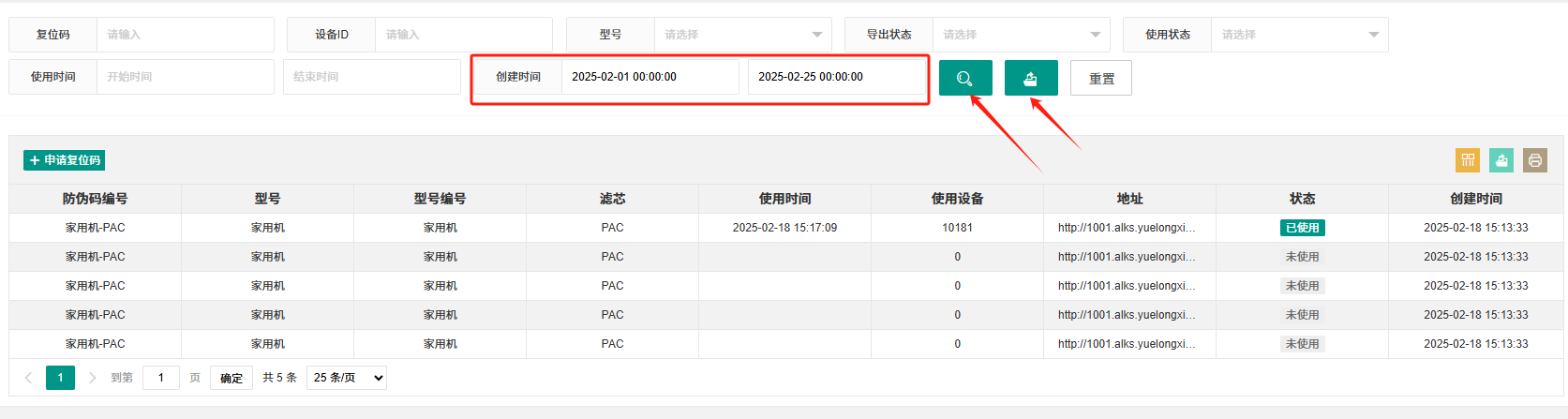
Task: Click the 申请复位码 button
Action: pos(64,160)
